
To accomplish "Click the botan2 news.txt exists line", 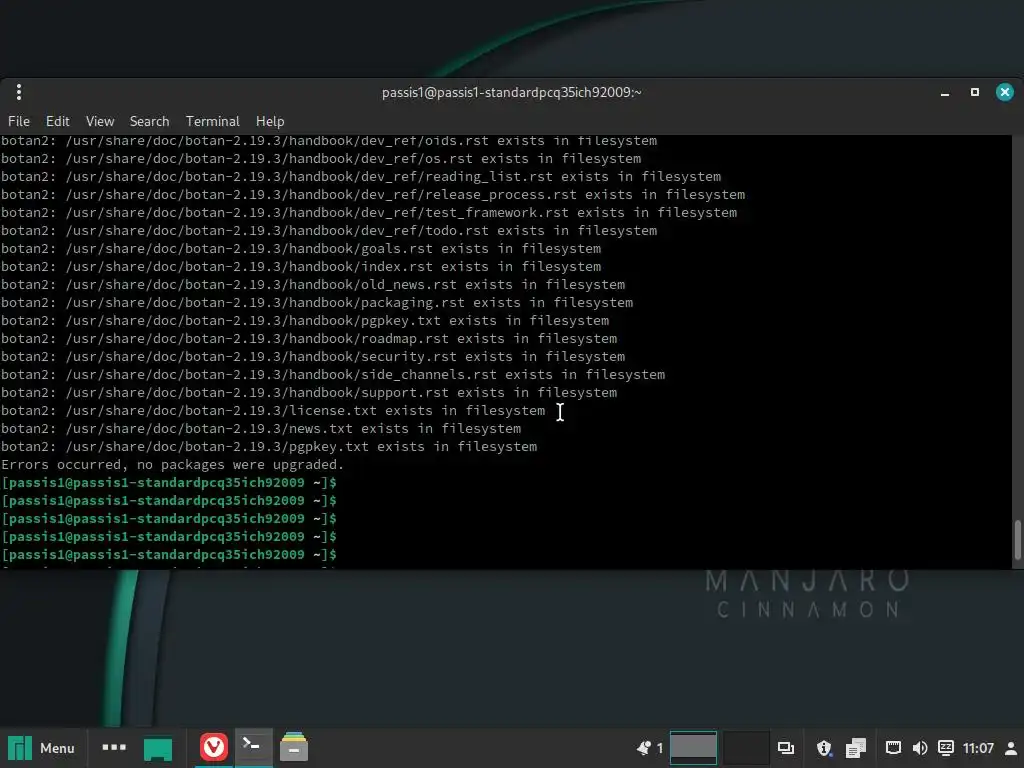I will [x=261, y=429].
